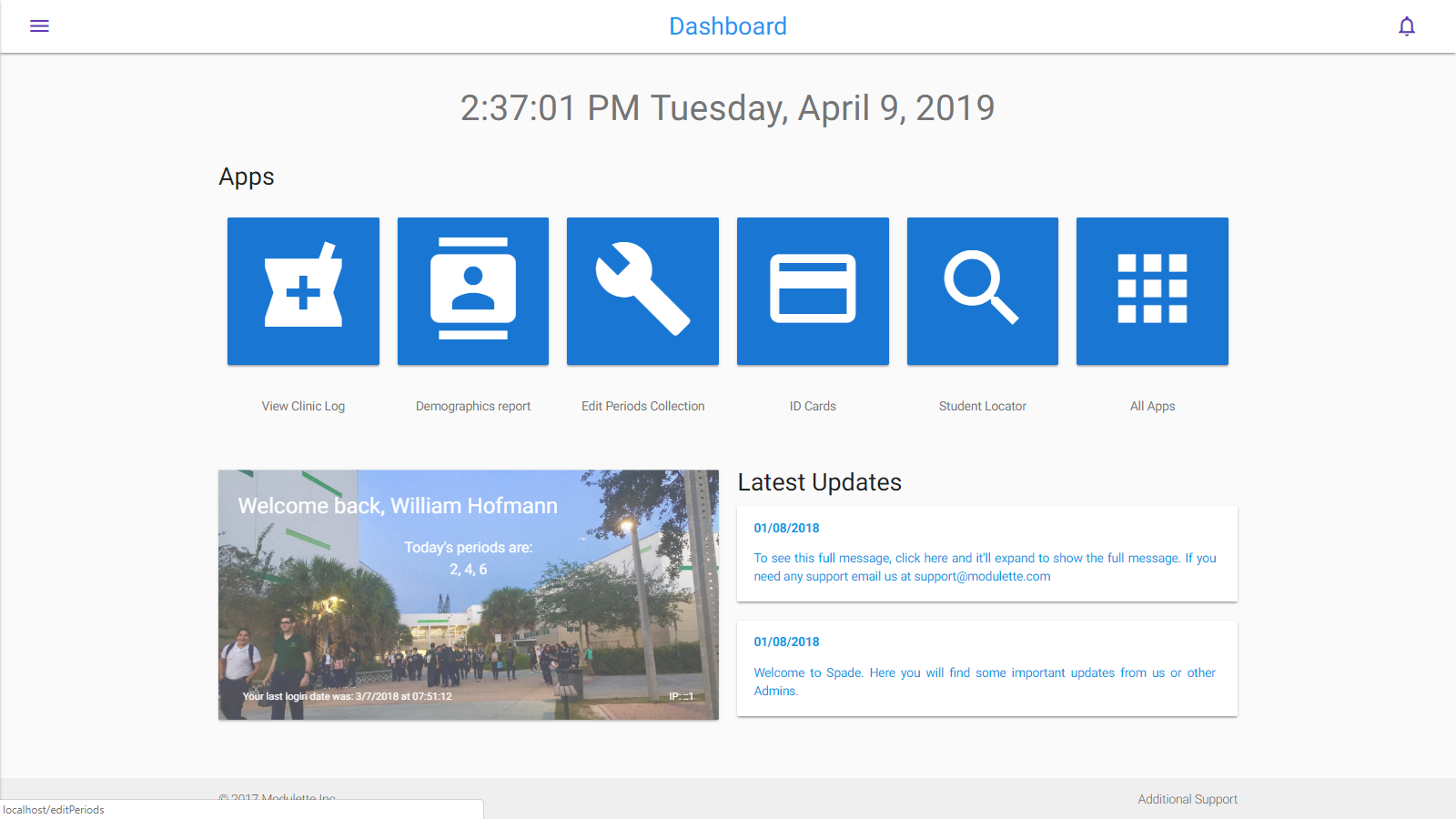Click the ID Cards text label

click(x=813, y=406)
